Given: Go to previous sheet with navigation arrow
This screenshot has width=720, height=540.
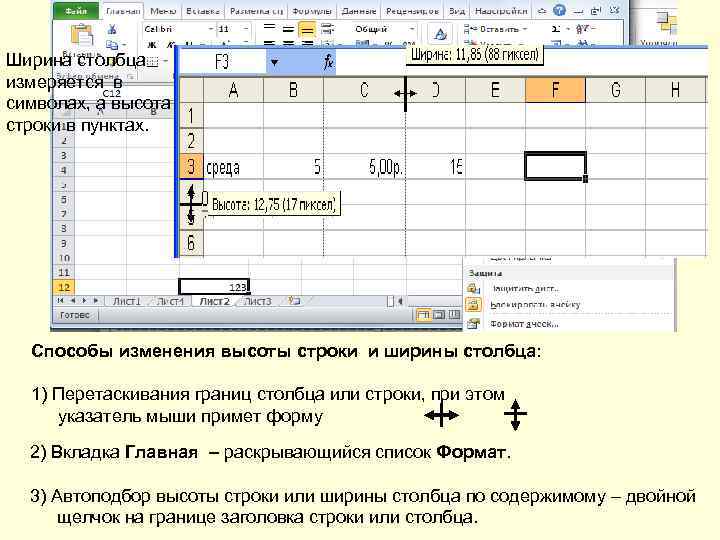Looking at the screenshot, I should 73,301.
